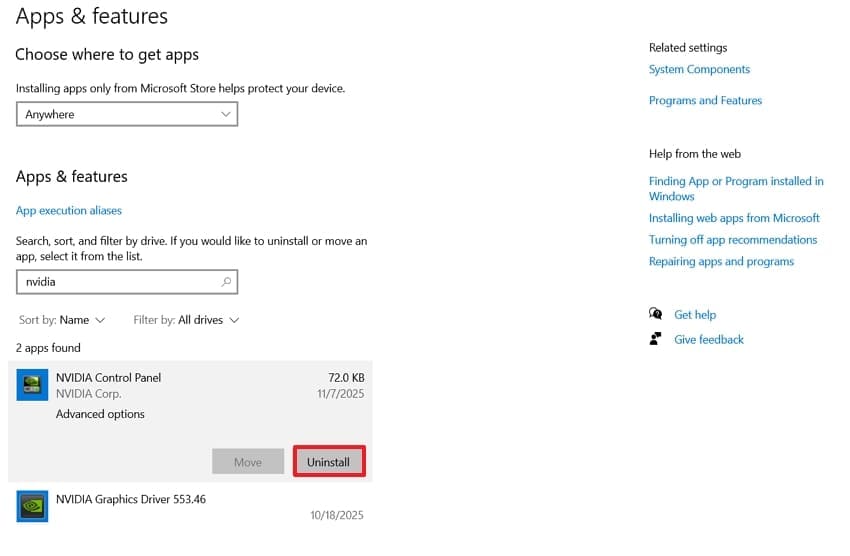Image resolution: width=850 pixels, height=556 pixels.
Task: Click the Get help chat icon
Action: (x=655, y=314)
